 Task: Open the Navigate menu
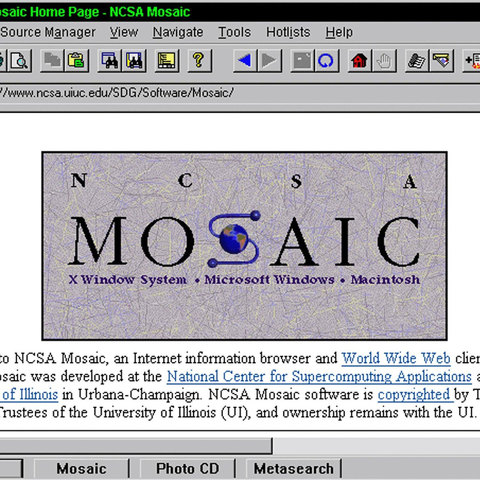178,32
